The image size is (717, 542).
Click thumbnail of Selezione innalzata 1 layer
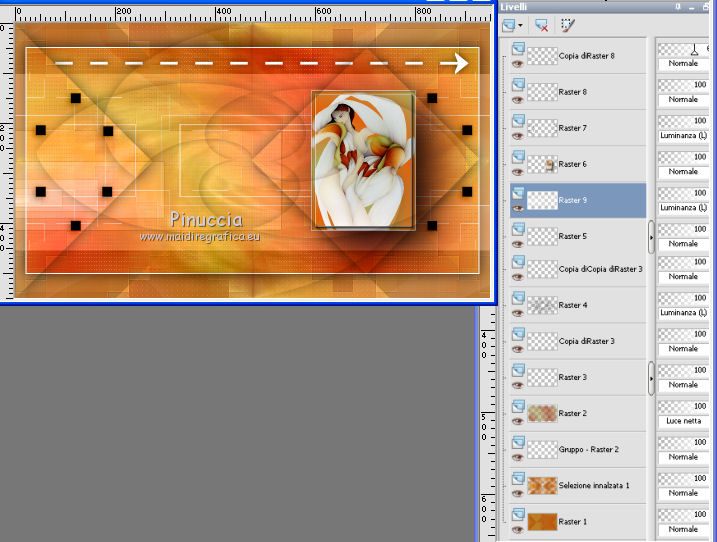pyautogui.click(x=542, y=486)
